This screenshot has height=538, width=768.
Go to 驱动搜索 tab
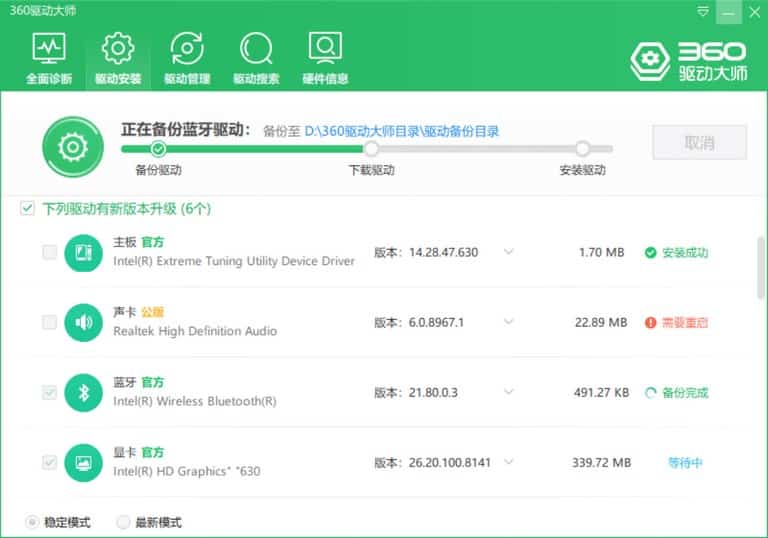(256, 59)
